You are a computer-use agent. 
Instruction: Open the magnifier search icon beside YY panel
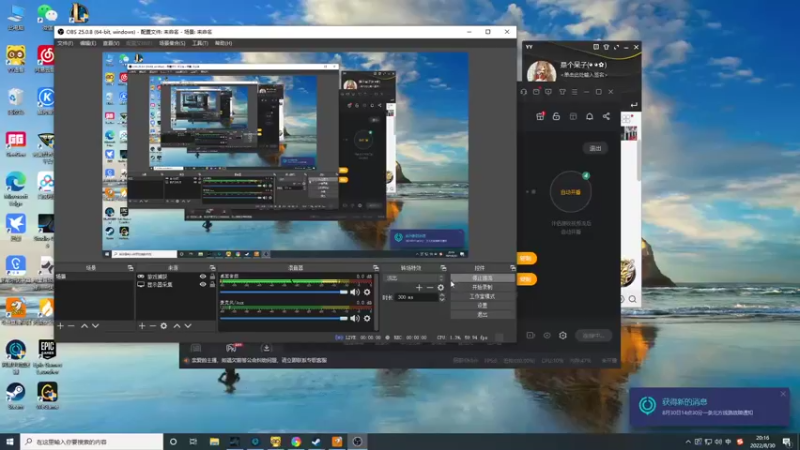click(x=633, y=299)
